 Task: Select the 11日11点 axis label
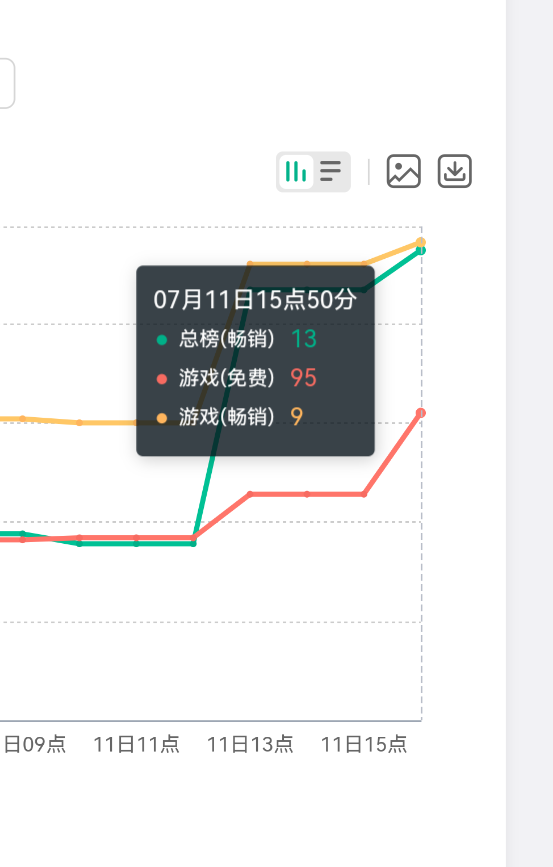[136, 744]
